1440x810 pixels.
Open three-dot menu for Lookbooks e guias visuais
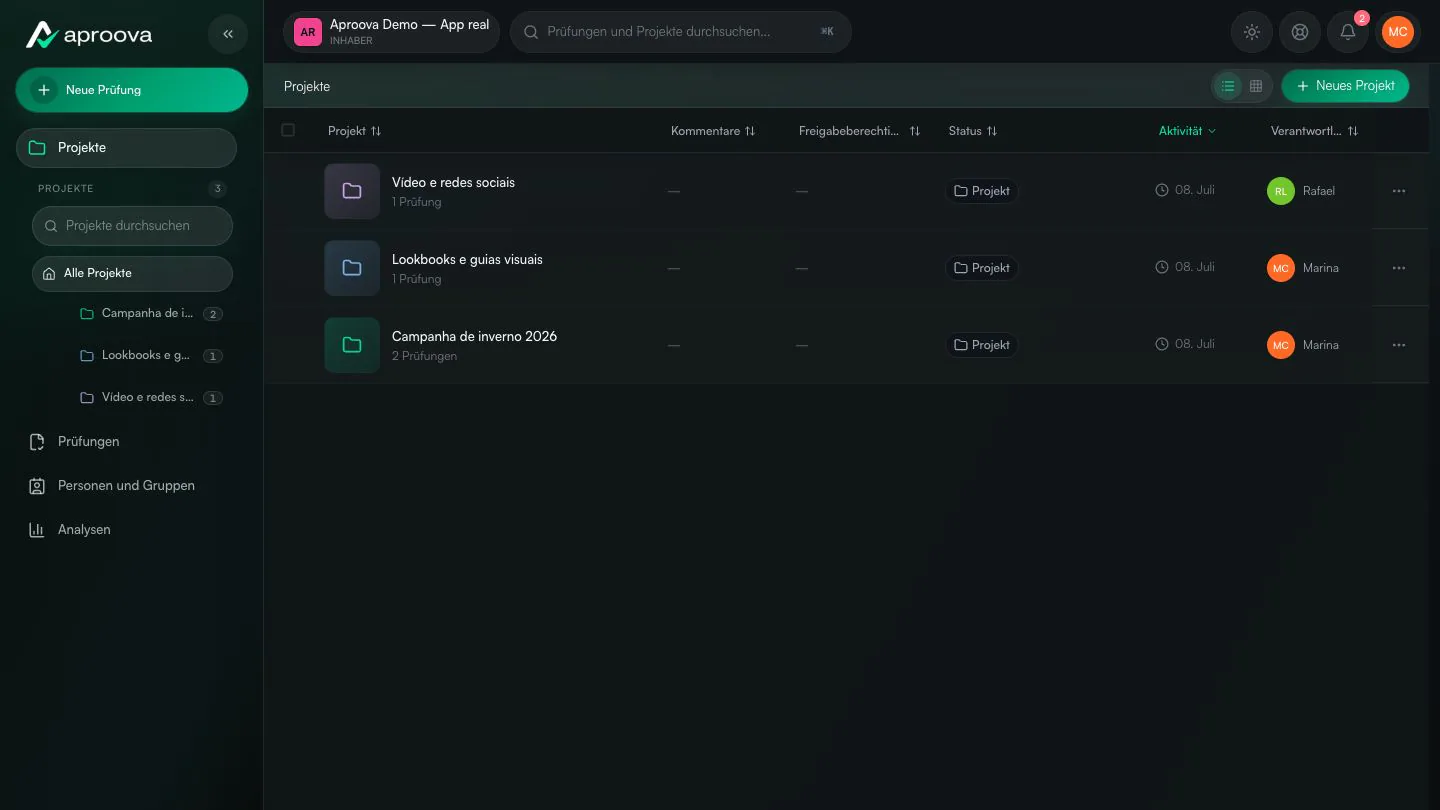1399,268
